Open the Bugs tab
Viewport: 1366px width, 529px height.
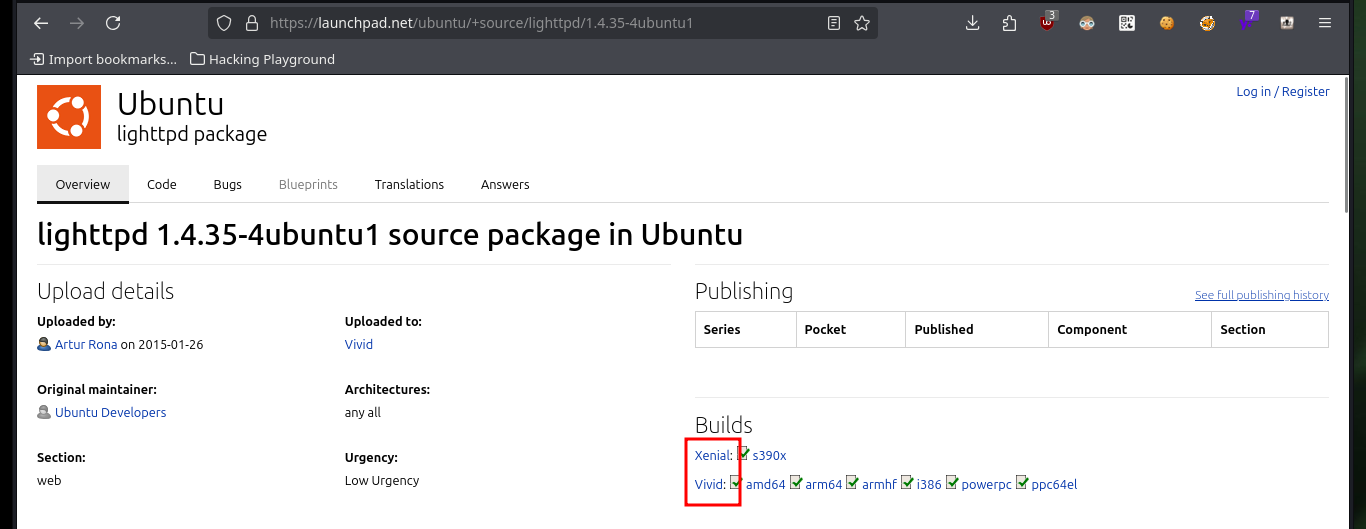coord(228,184)
